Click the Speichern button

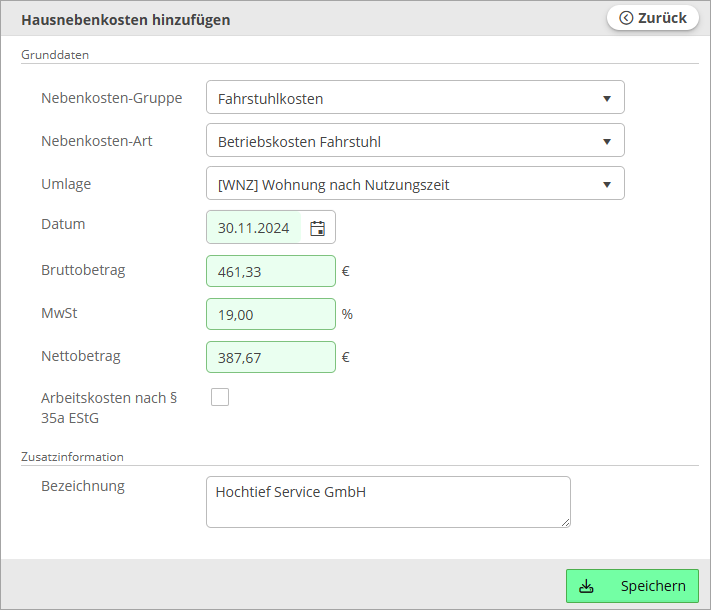coord(632,586)
